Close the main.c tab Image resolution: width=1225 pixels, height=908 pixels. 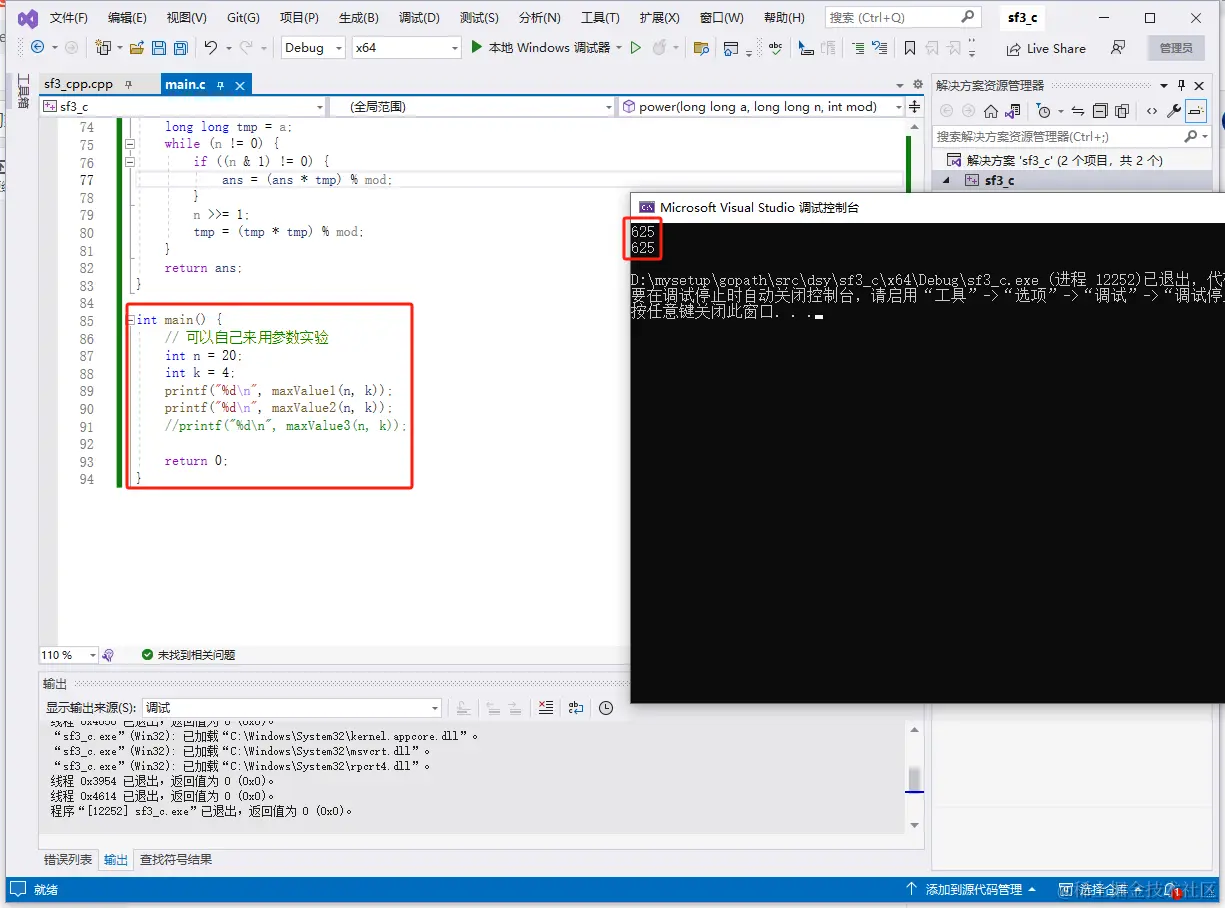click(240, 85)
